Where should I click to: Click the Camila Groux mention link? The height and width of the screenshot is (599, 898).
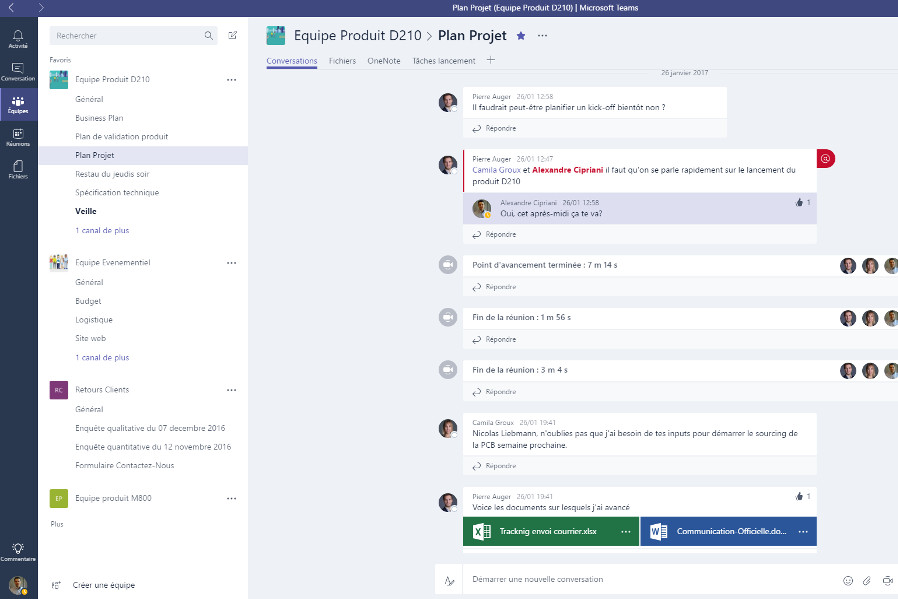click(x=496, y=170)
